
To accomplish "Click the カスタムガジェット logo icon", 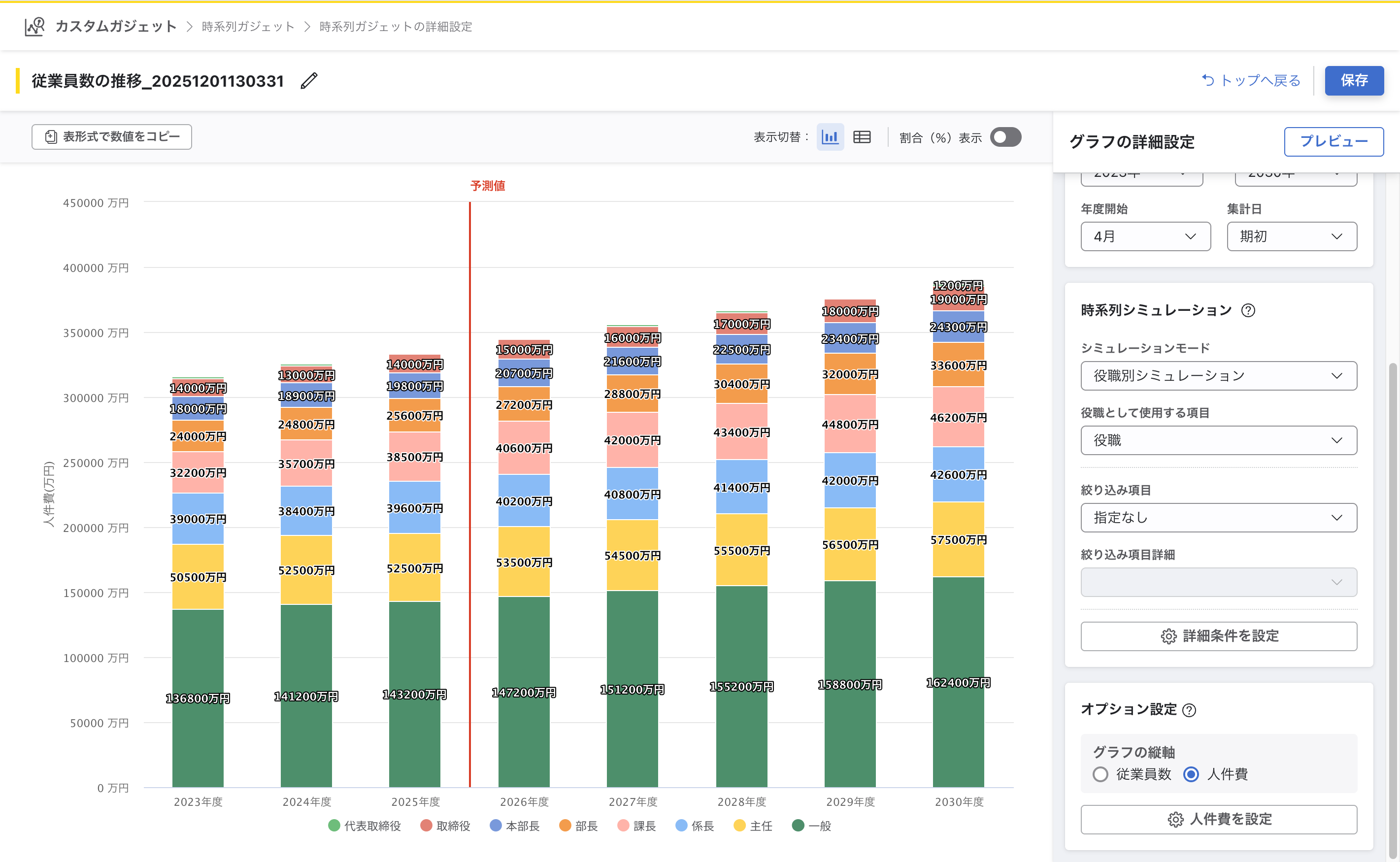I will pyautogui.click(x=34, y=26).
